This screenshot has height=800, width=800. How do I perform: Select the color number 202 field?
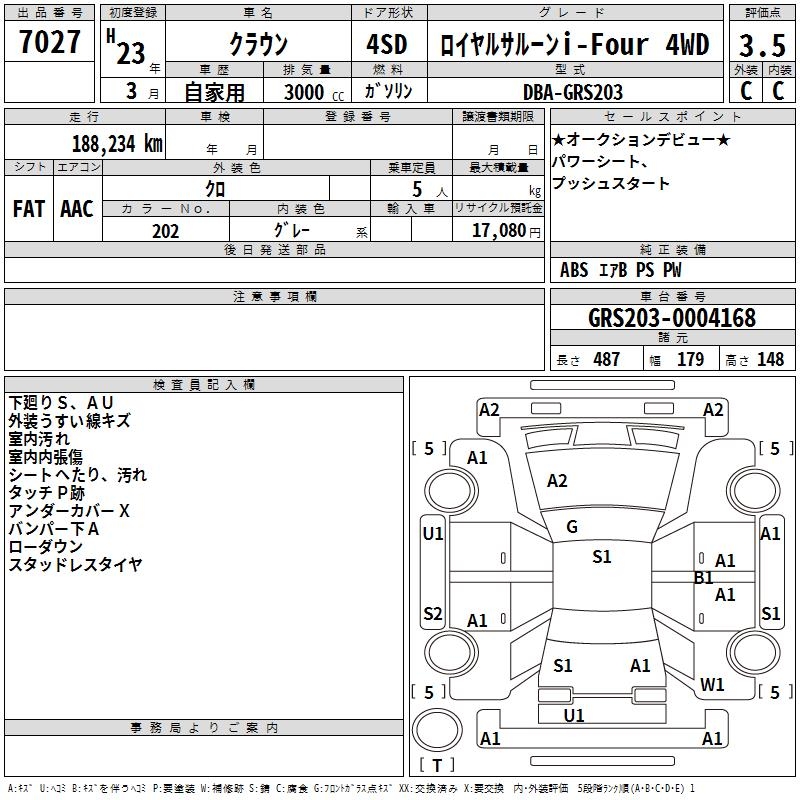(165, 231)
